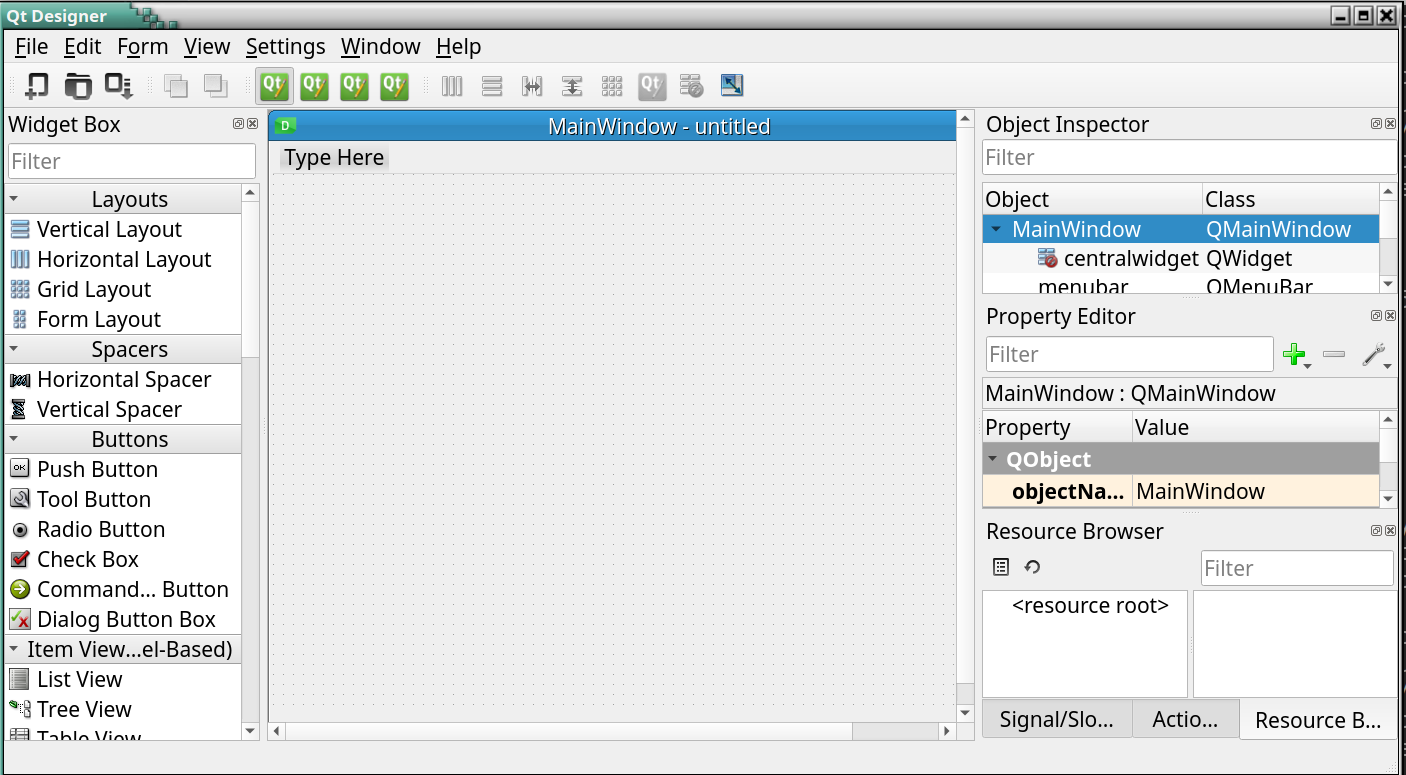The image size is (1406, 775).
Task: Click the Resource Browser filter field
Action: click(1297, 568)
